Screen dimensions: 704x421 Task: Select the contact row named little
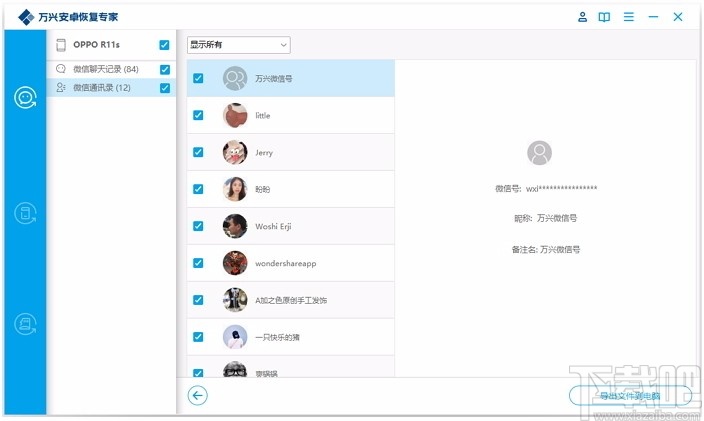pos(290,115)
